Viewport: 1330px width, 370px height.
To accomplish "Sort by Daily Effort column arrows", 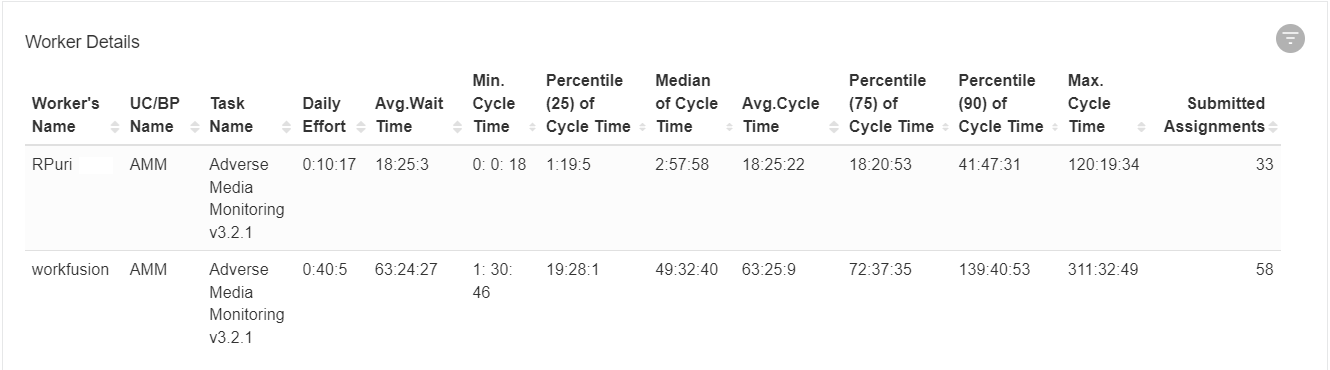I will tap(361, 127).
